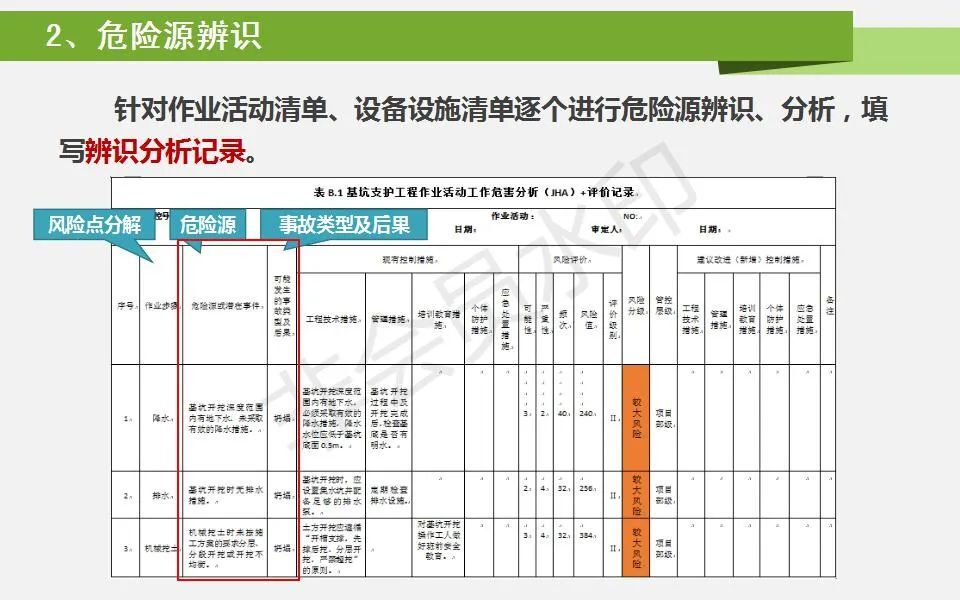Image resolution: width=960 pixels, height=600 pixels.
Task: Click the "风险分级" column header
Action: coord(636,306)
